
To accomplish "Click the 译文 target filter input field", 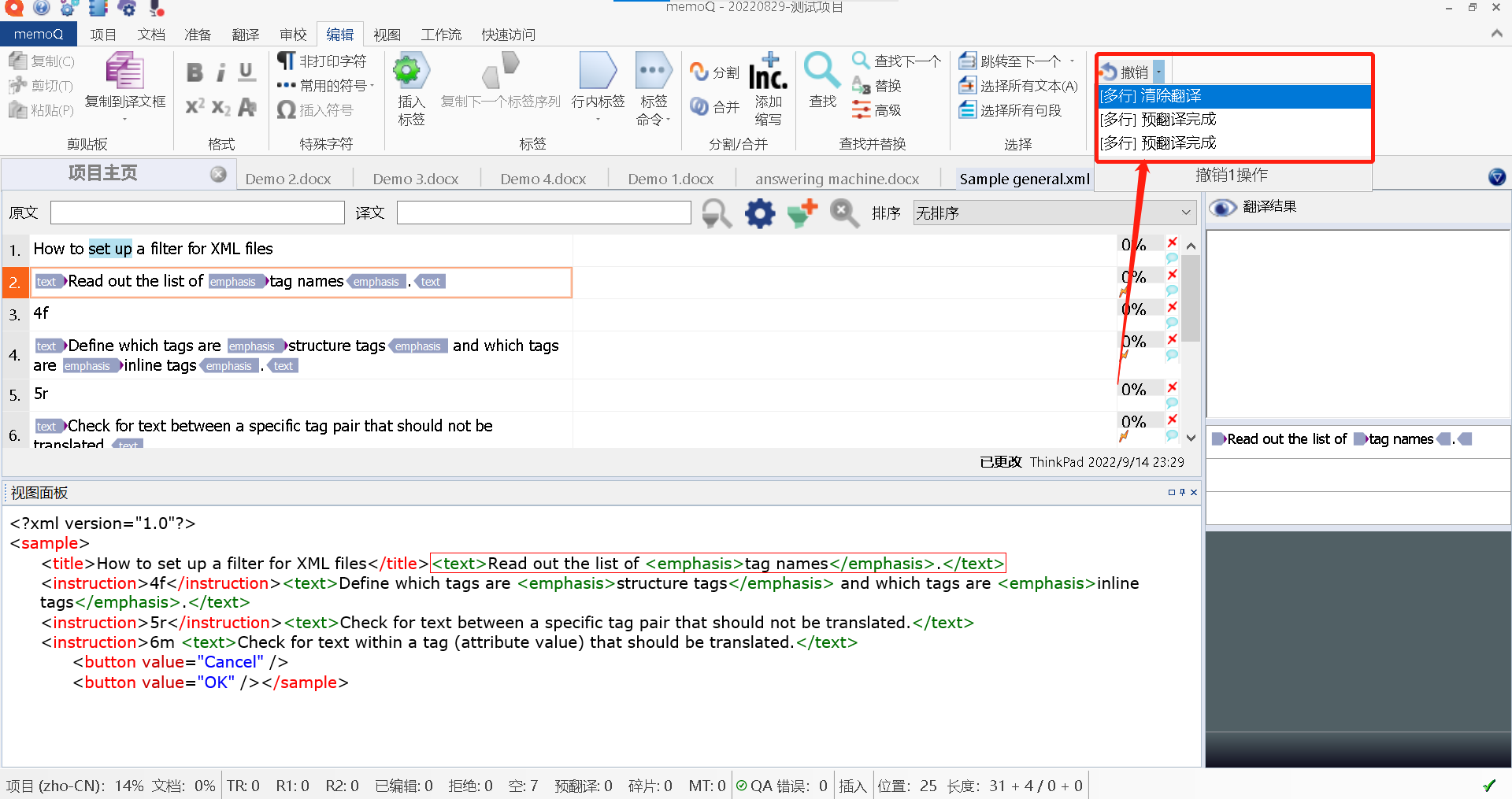I will (543, 213).
